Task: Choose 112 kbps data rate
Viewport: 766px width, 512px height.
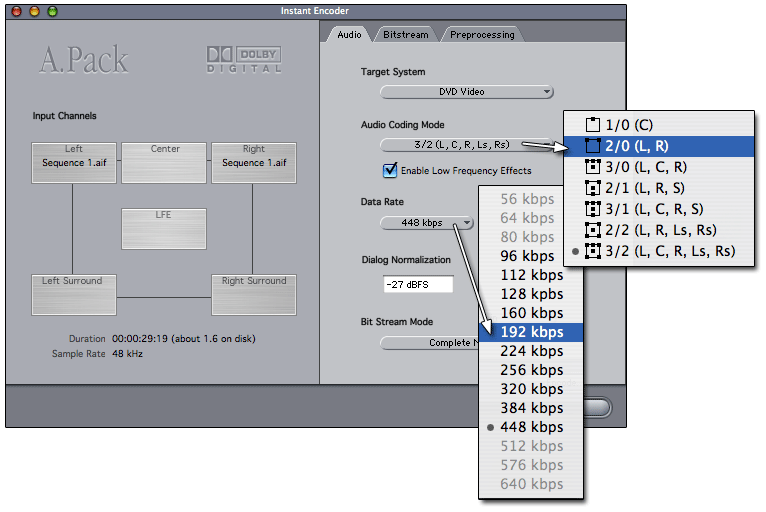Action: (x=531, y=275)
